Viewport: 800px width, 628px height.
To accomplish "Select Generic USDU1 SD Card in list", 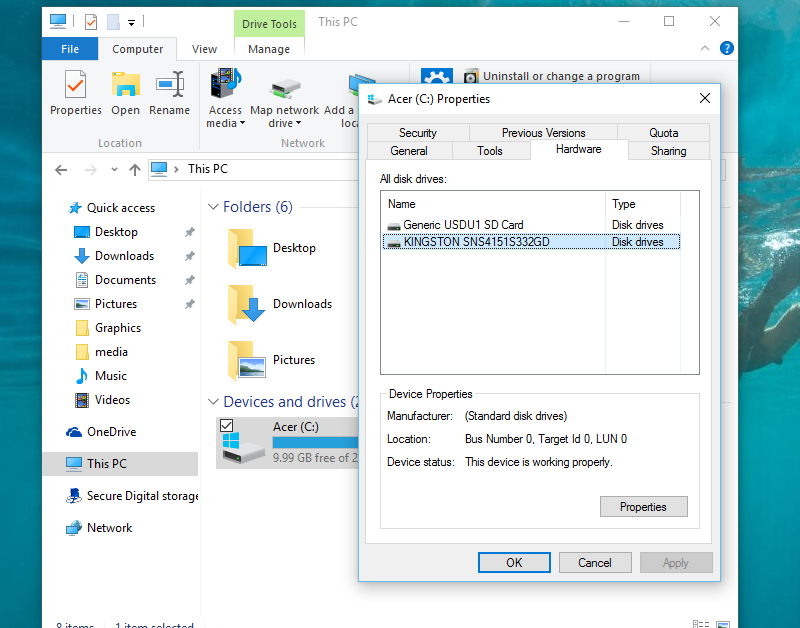I will (x=462, y=225).
